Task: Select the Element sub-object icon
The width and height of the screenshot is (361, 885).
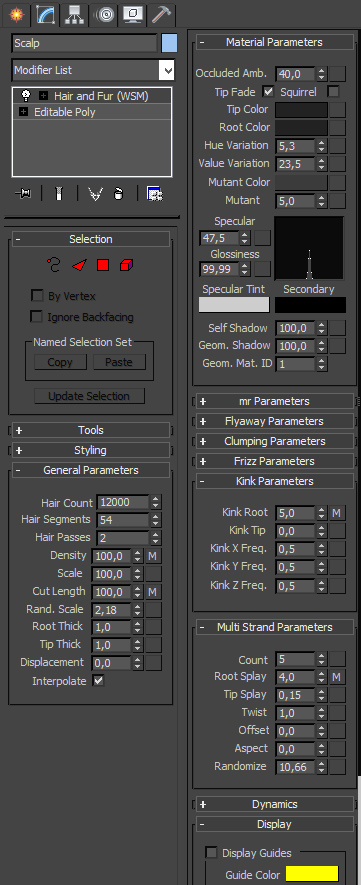Action: tap(126, 265)
